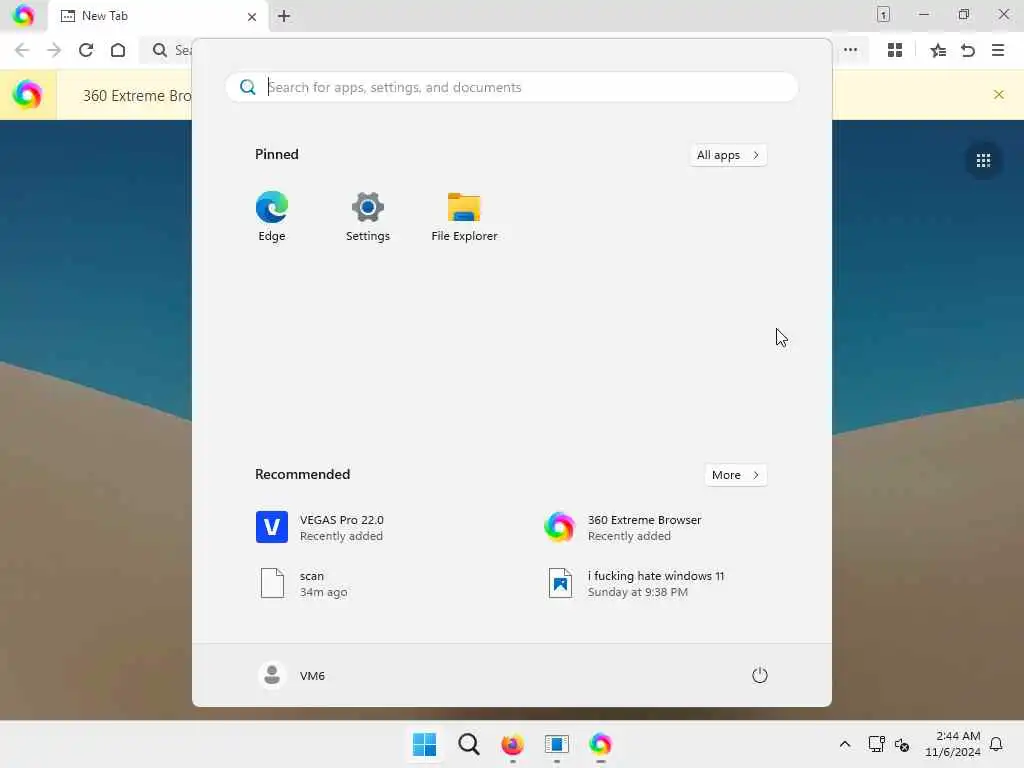Open browser favorites star list
Viewport: 1024px width, 768px height.
coord(938,50)
